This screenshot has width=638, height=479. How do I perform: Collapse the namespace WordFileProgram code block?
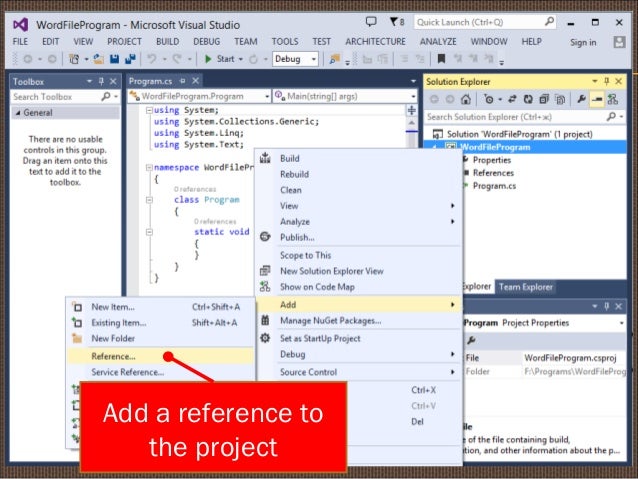[x=148, y=168]
